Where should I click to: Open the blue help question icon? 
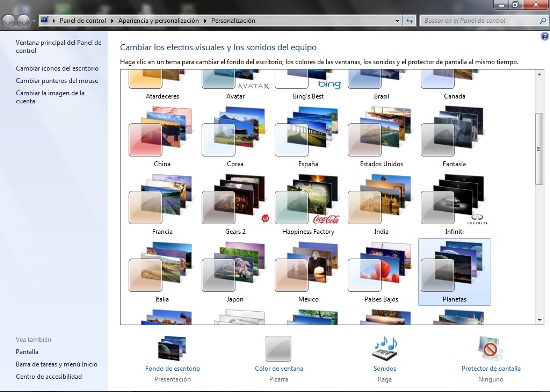coord(544,36)
